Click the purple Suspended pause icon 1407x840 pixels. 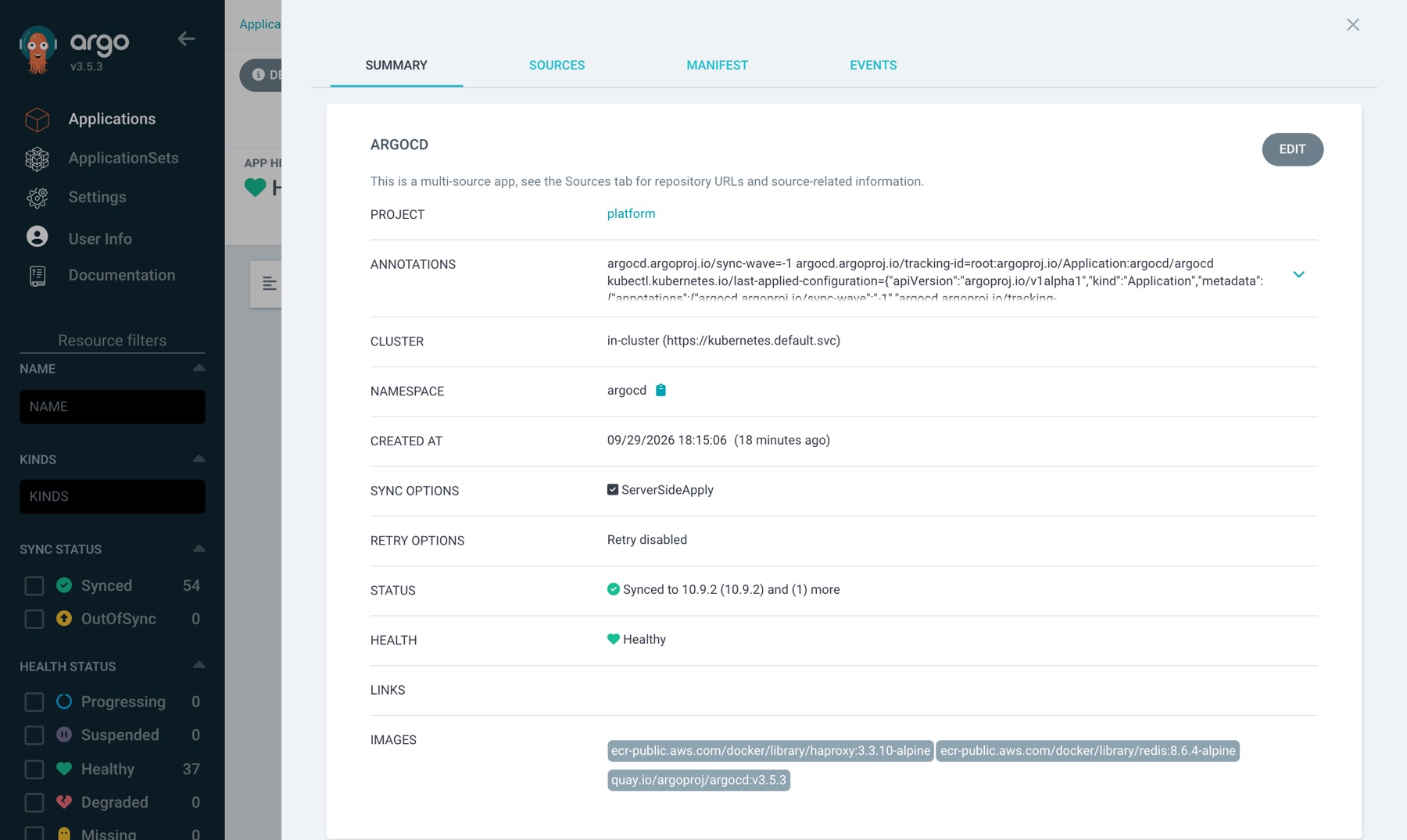tap(64, 735)
